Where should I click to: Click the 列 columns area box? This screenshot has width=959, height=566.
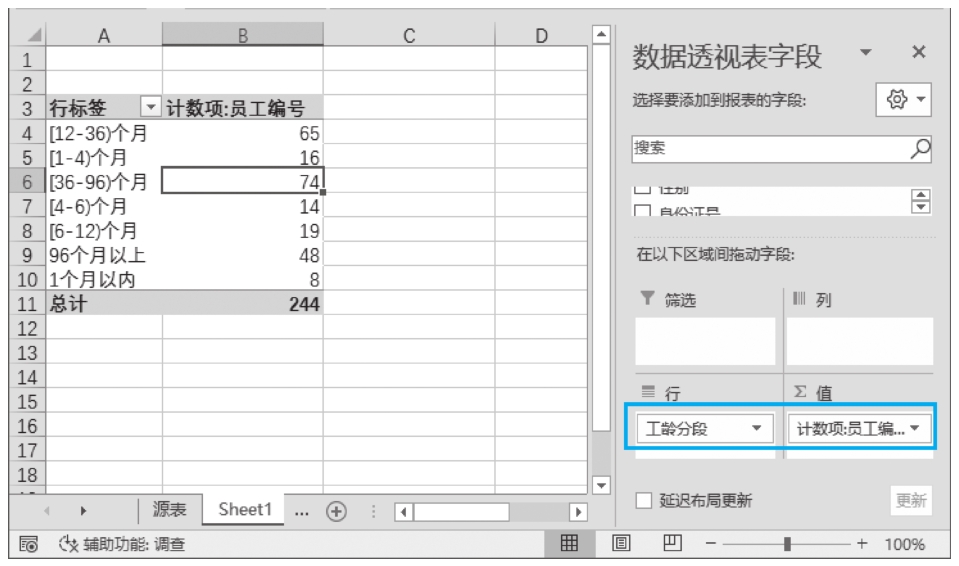click(x=859, y=341)
